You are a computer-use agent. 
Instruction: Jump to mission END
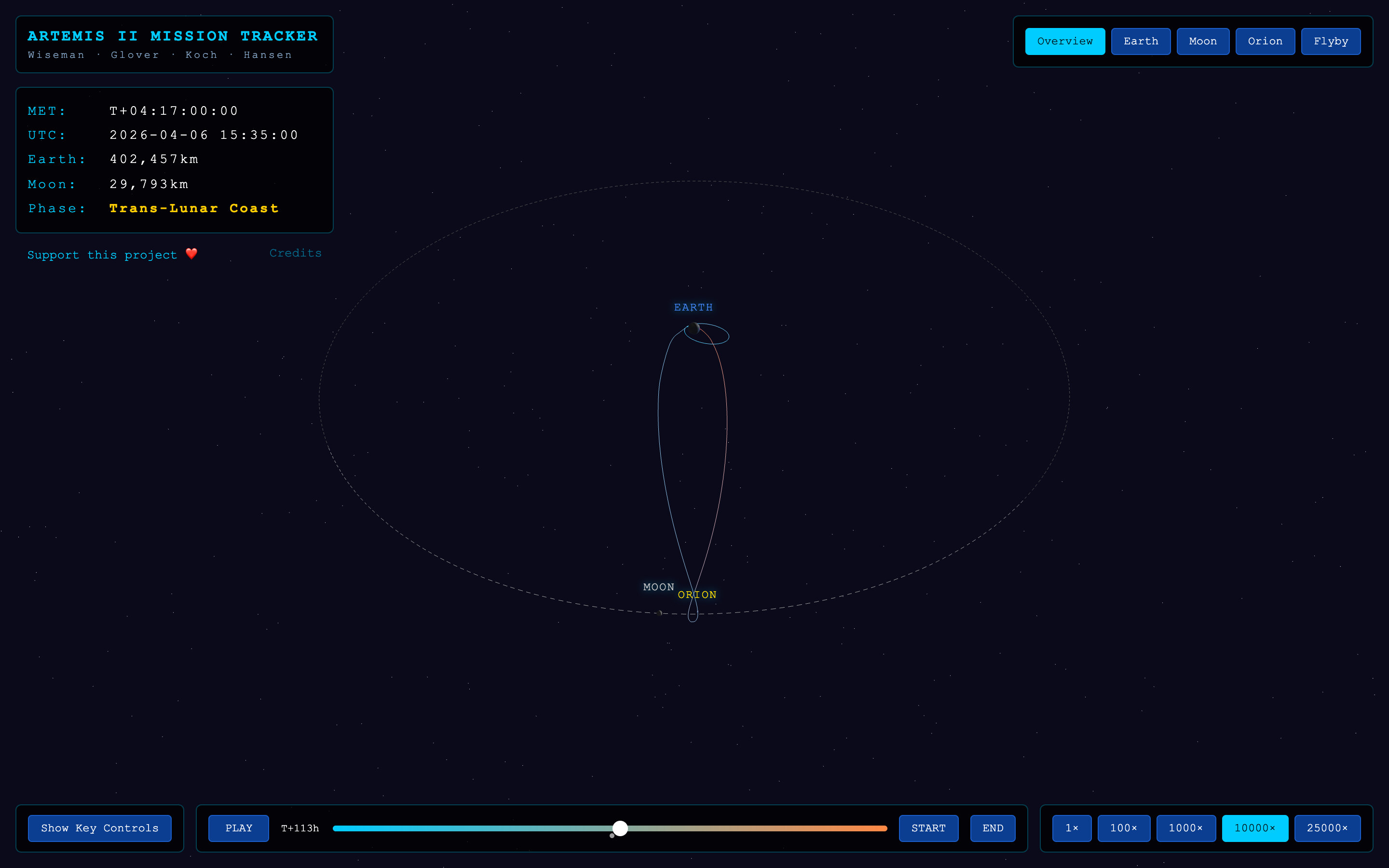(993, 828)
